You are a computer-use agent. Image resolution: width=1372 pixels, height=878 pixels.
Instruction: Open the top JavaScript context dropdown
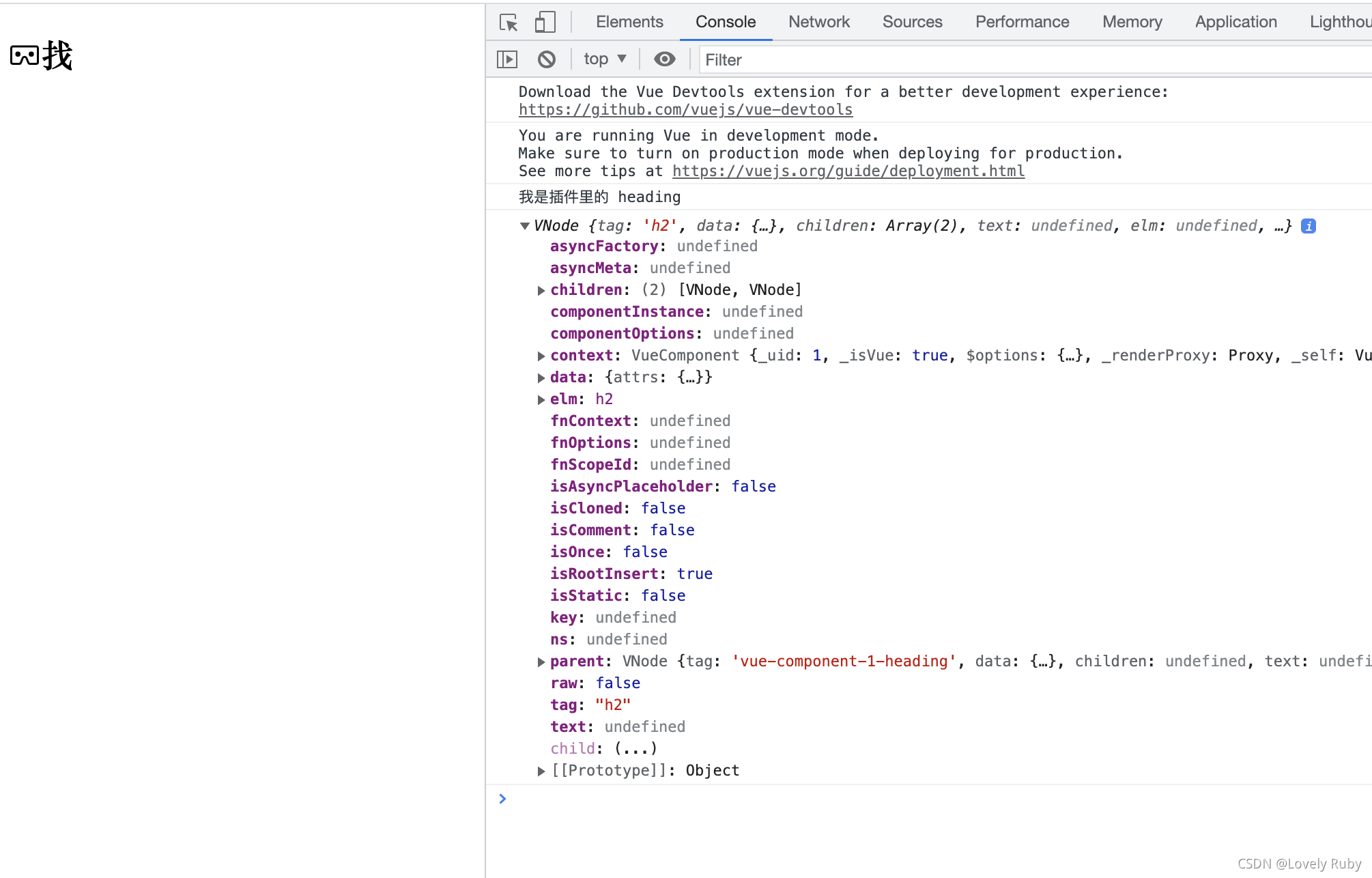tap(605, 59)
